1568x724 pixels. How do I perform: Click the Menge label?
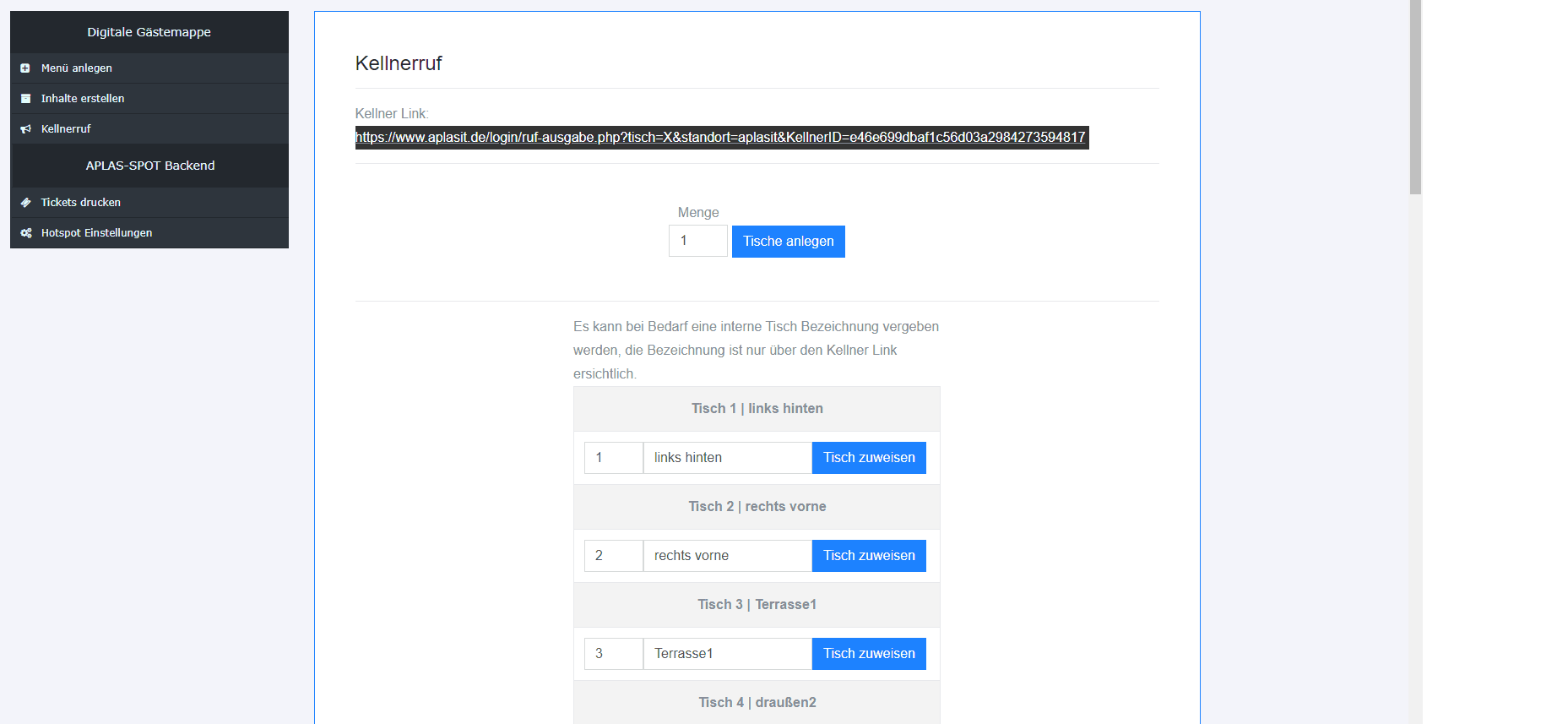coord(698,213)
